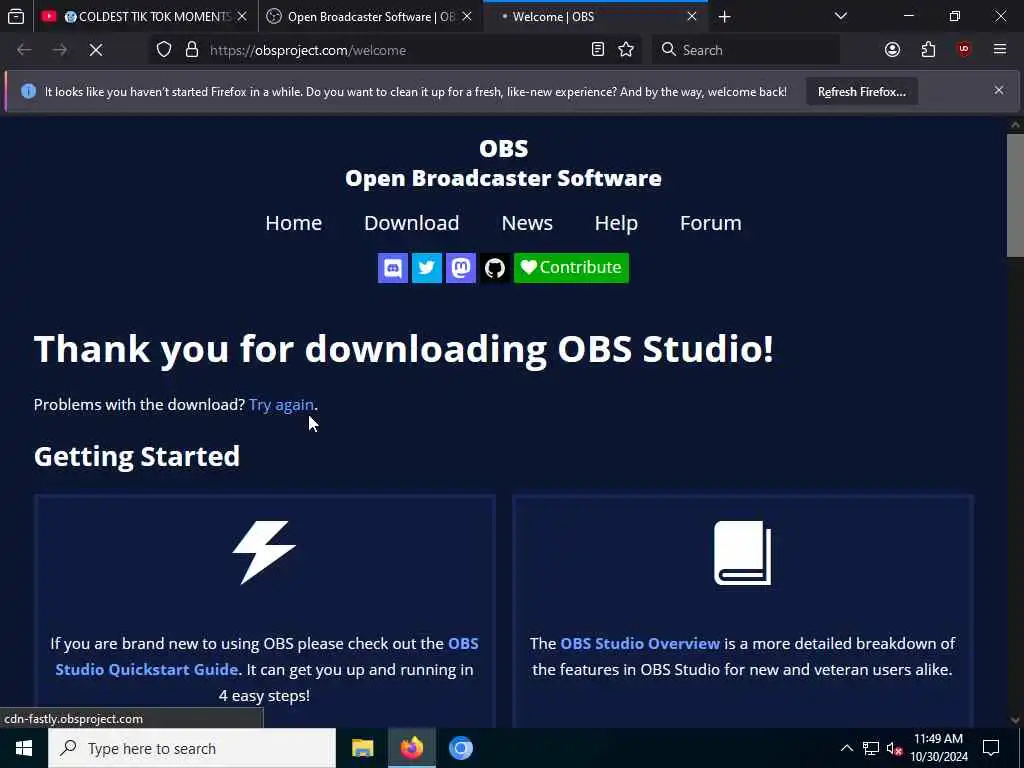Open the OBS Studio Quickstart Guide link
The image size is (1024, 768).
click(x=266, y=656)
